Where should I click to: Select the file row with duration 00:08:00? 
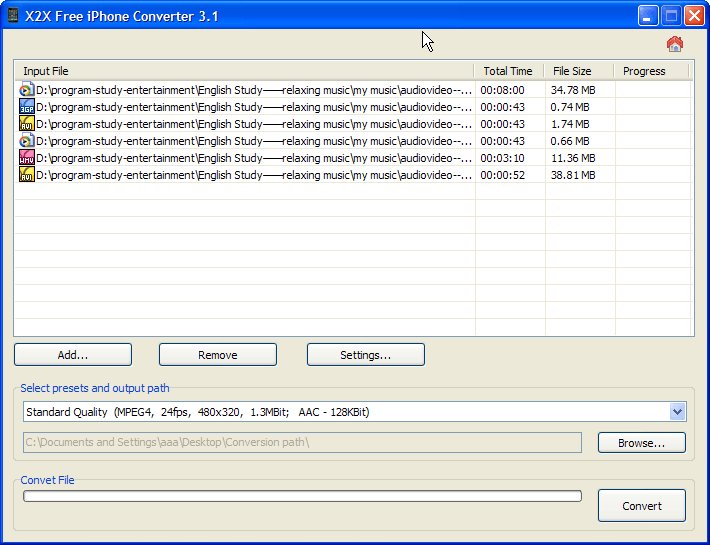(353, 90)
